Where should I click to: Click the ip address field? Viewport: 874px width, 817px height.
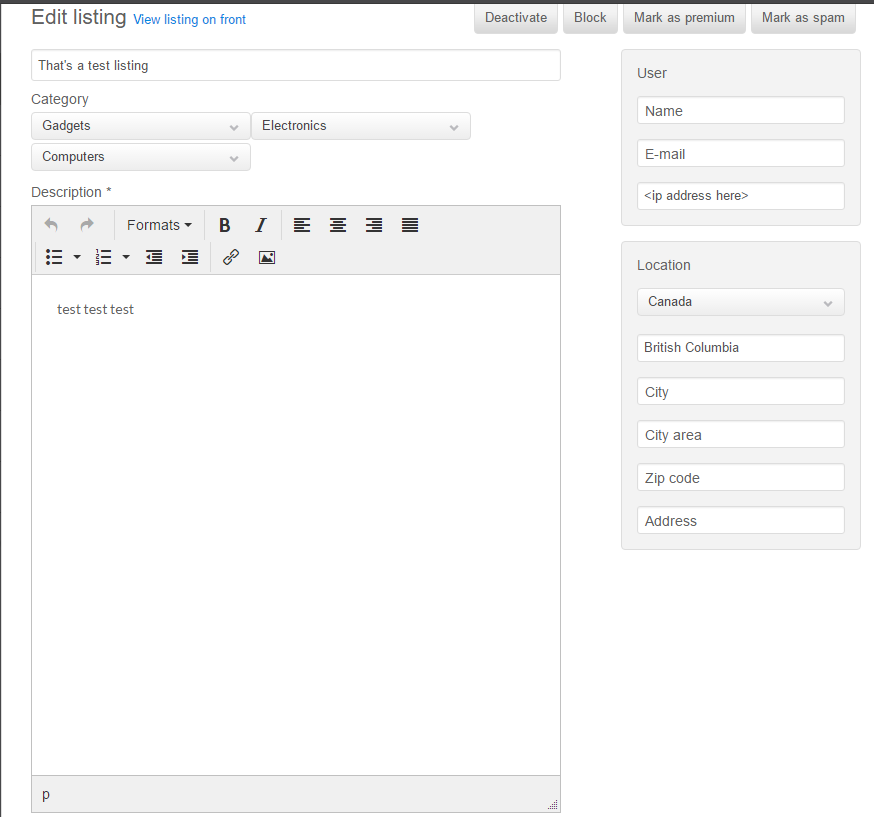(741, 196)
